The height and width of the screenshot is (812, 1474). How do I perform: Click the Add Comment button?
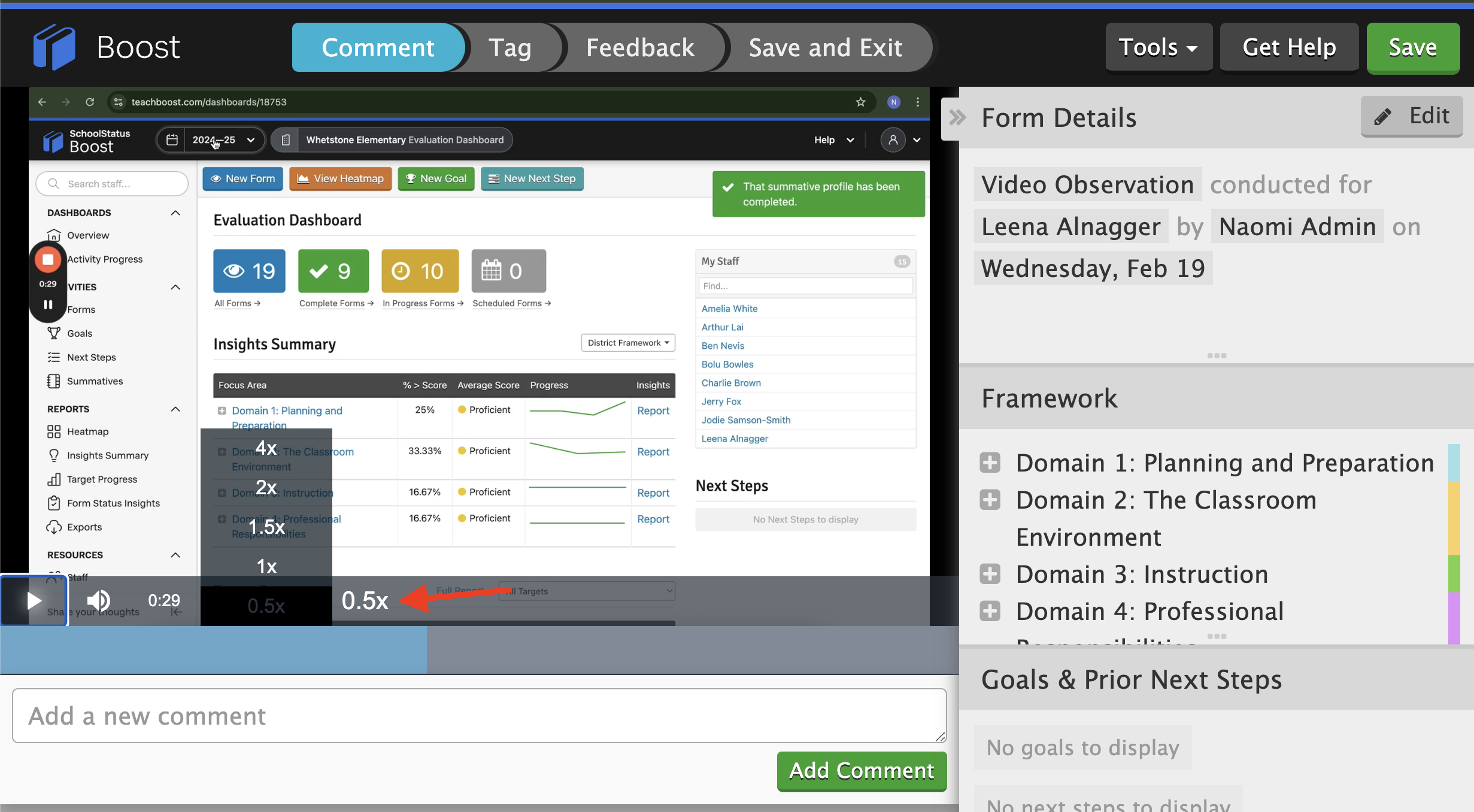(x=862, y=771)
